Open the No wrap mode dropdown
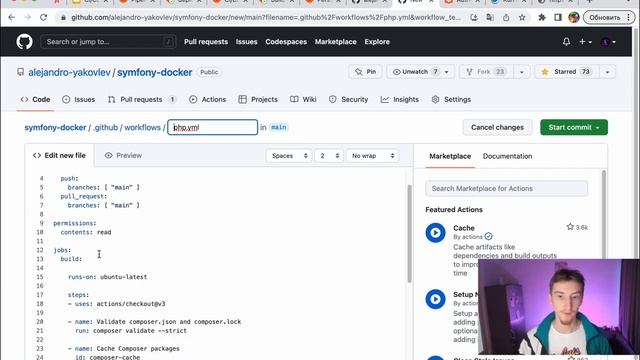The width and height of the screenshot is (640, 360). click(373, 156)
